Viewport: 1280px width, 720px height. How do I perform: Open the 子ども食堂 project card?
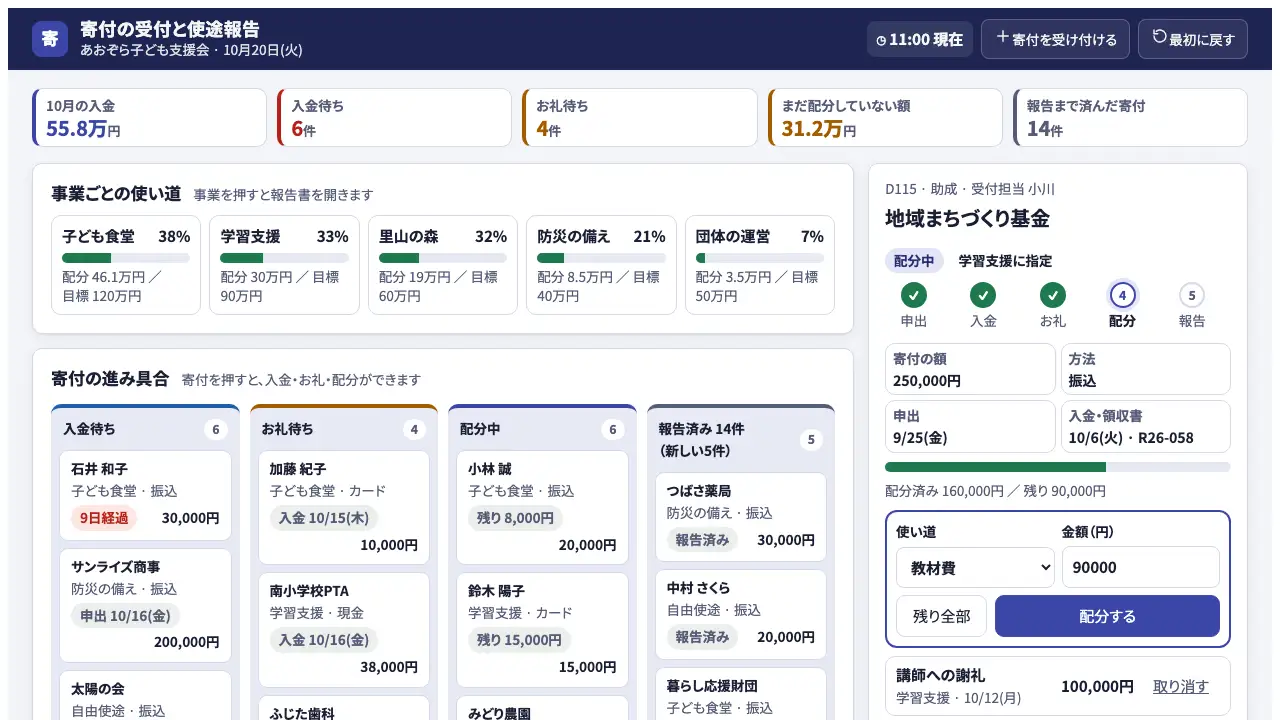pyautogui.click(x=126, y=265)
